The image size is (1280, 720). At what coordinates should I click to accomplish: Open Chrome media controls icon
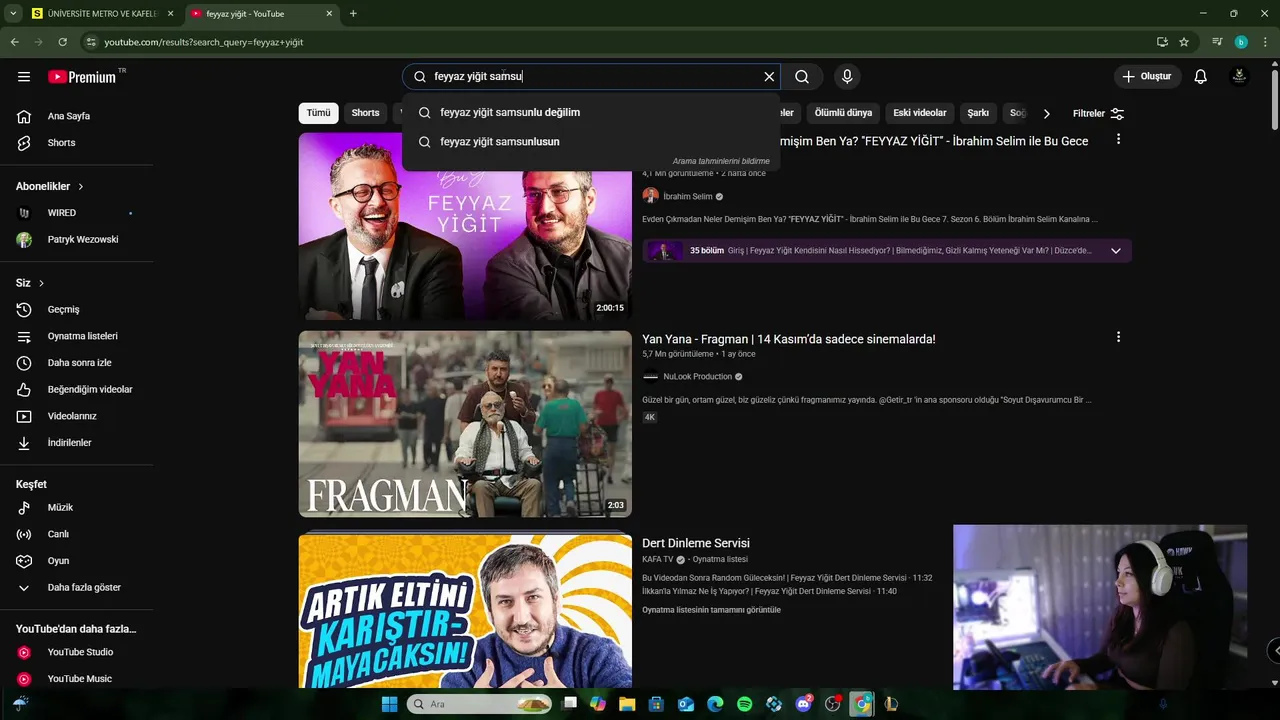point(1217,42)
